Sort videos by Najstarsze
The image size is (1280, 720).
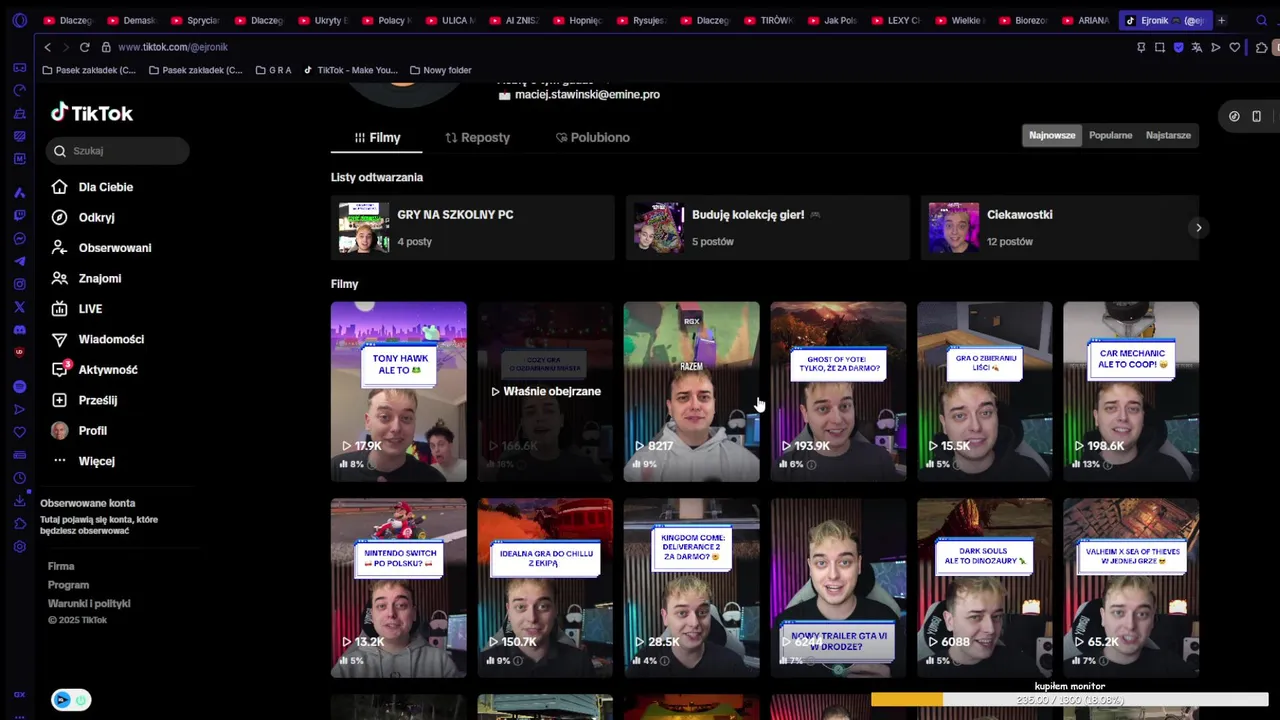click(1168, 135)
